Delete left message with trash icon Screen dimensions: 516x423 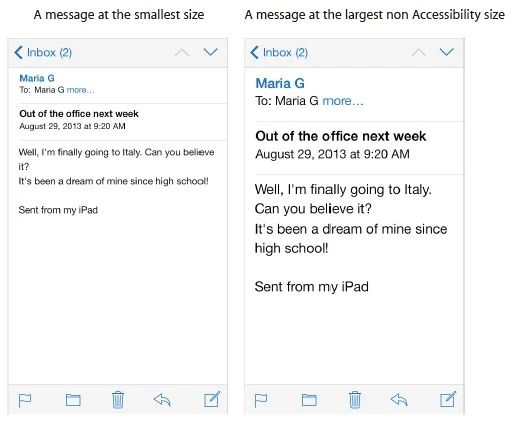(118, 400)
